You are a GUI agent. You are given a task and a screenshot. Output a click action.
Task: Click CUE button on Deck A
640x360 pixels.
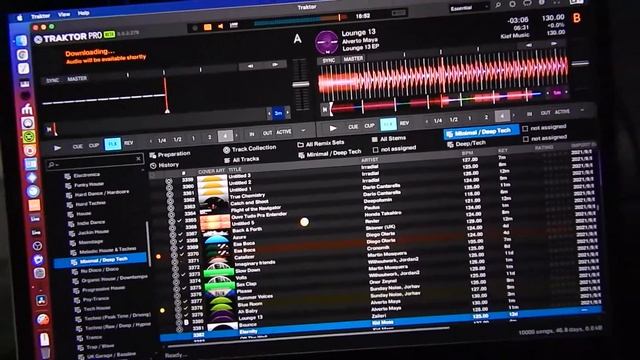pyautogui.click(x=78, y=147)
